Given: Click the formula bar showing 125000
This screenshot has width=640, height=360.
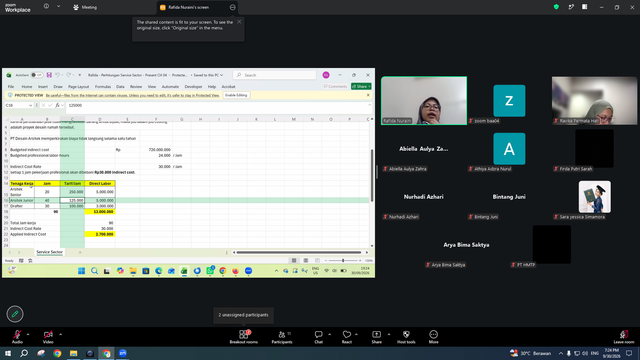Looking at the screenshot, I should tap(218, 105).
